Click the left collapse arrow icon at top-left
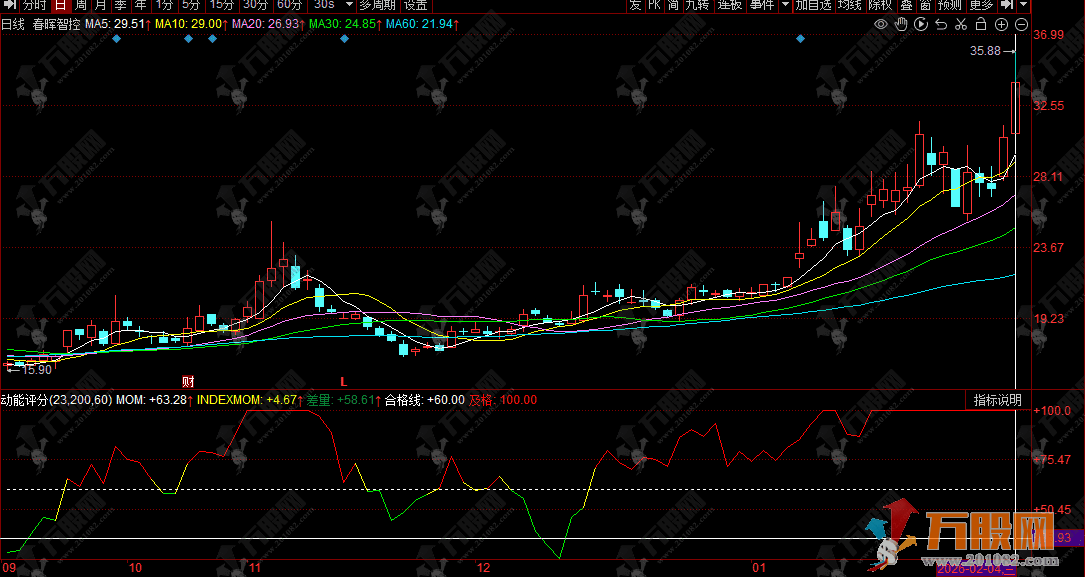Viewport: 1085px width, 577px height. click(x=9, y=5)
